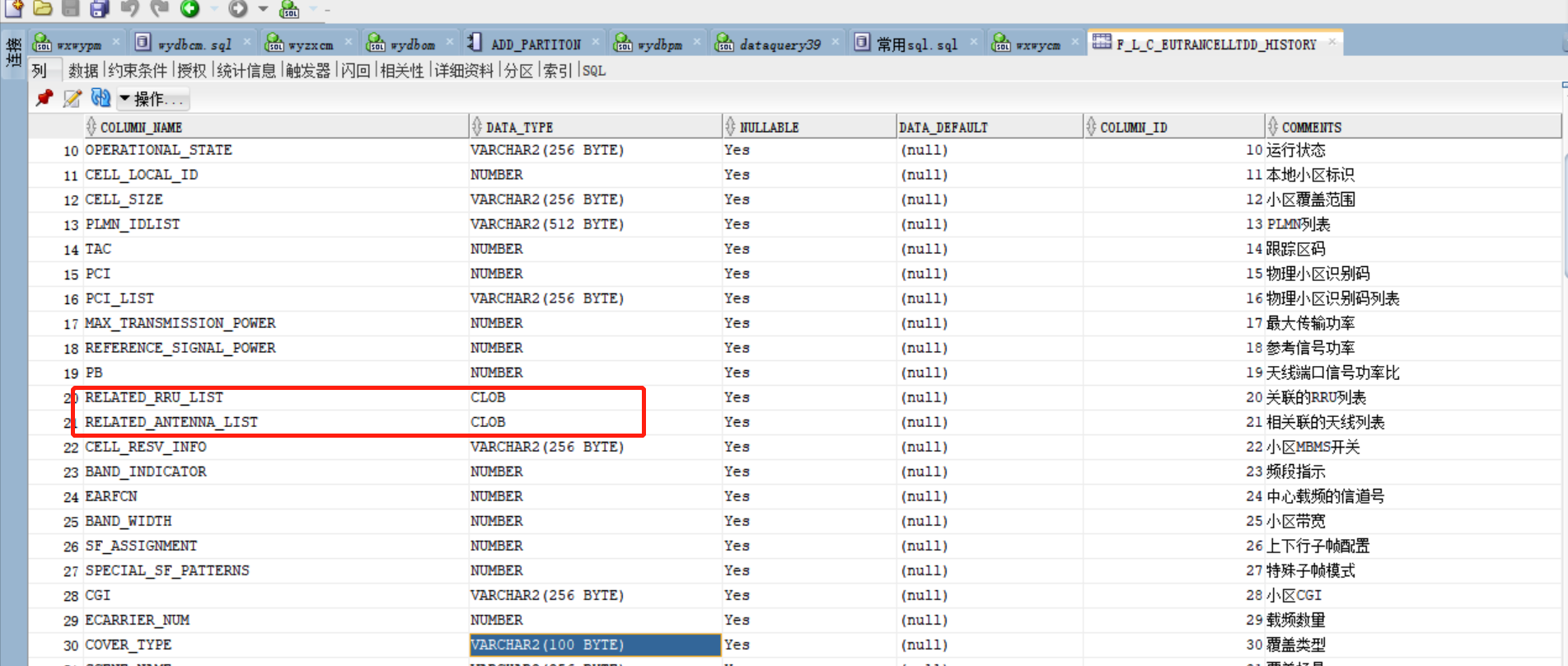Open the 数据 data sub-tab
This screenshot has height=666, width=1568.
83,71
